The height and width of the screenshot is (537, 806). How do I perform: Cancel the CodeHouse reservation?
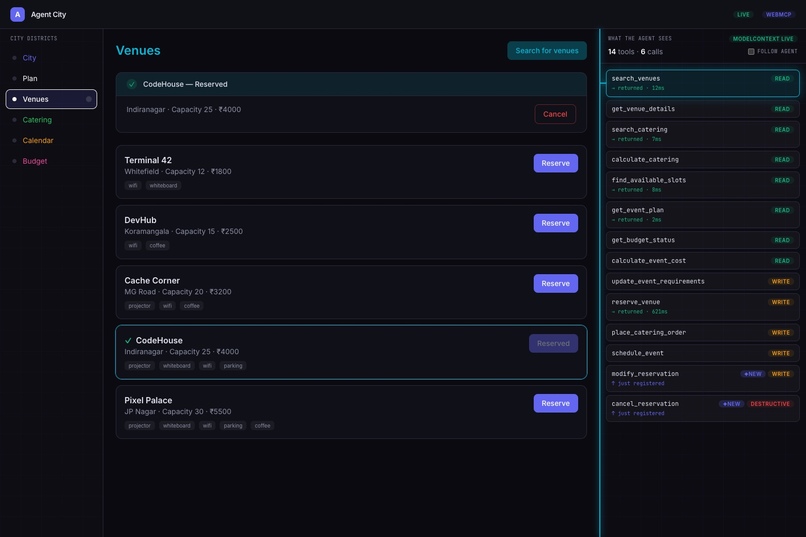[555, 114]
